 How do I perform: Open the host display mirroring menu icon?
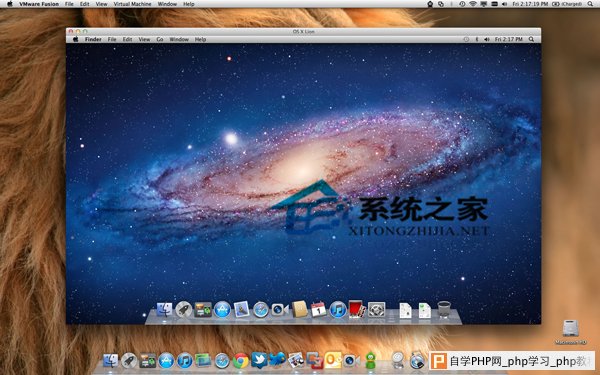click(x=484, y=4)
